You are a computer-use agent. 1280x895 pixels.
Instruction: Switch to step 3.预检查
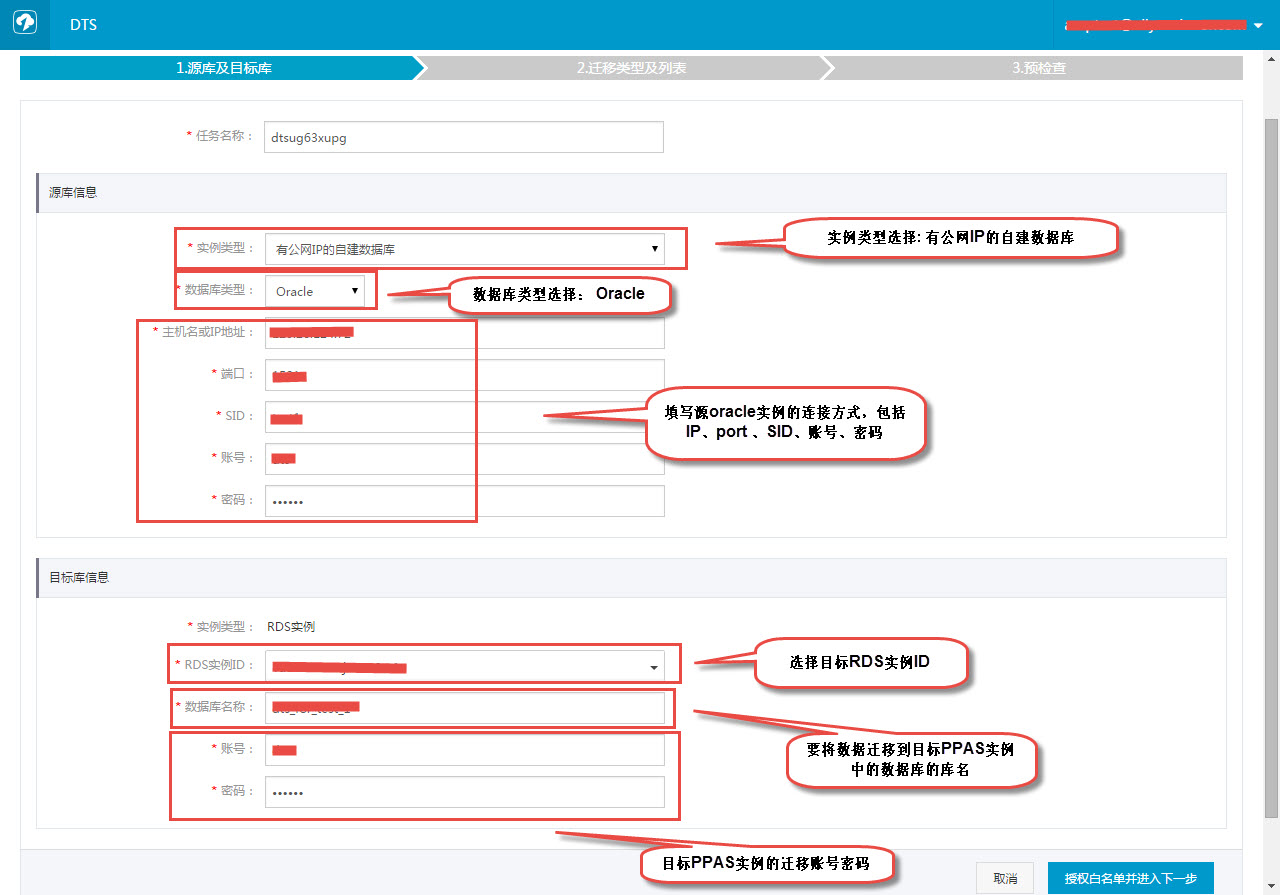(x=1037, y=67)
